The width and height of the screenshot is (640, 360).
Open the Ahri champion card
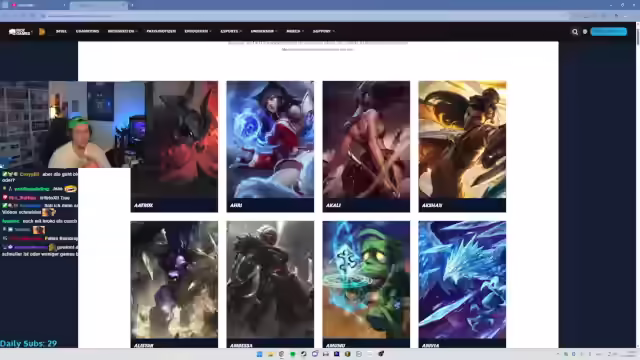click(270, 147)
